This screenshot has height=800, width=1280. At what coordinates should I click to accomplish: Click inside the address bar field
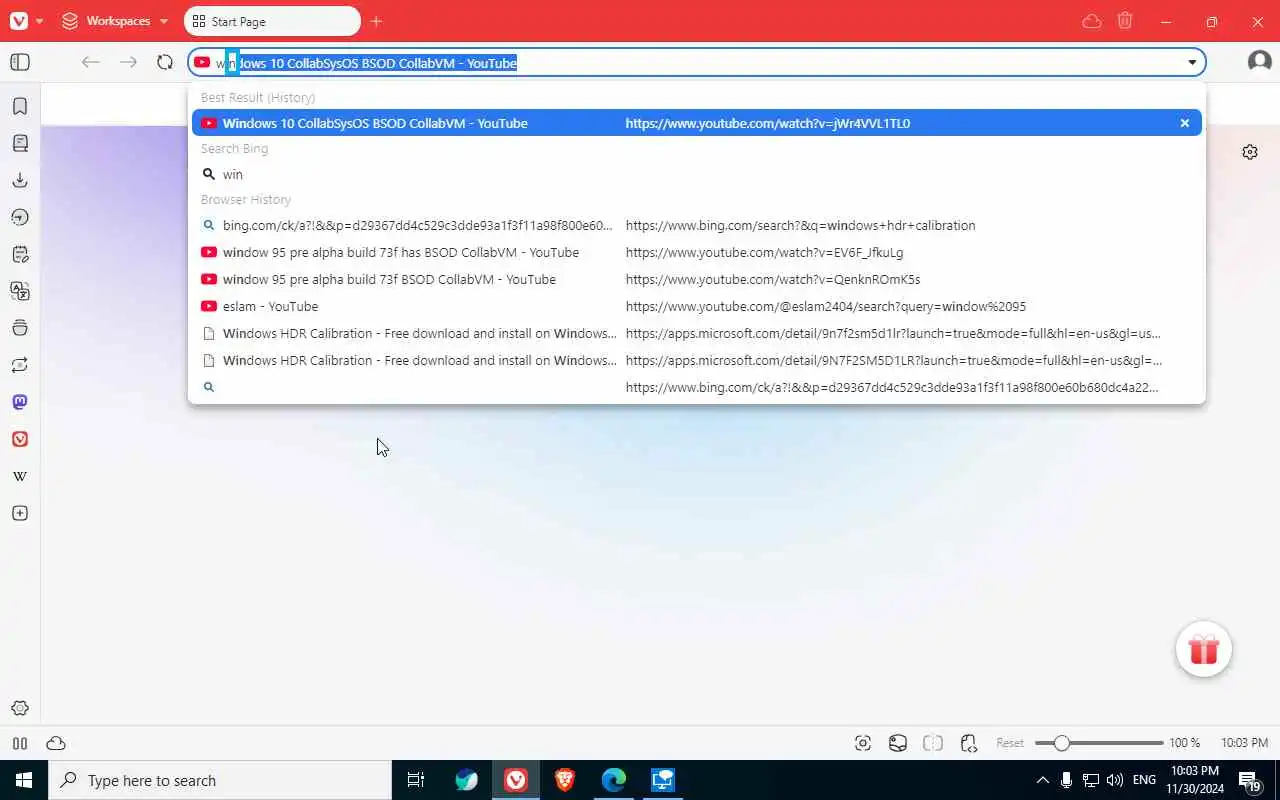[696, 62]
